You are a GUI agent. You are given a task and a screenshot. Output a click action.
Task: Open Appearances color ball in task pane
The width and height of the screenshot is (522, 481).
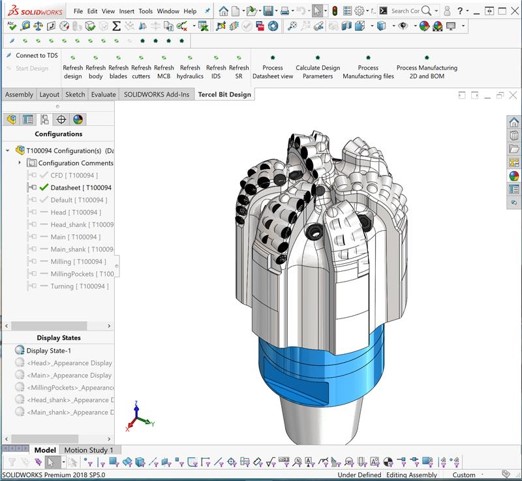click(x=514, y=175)
